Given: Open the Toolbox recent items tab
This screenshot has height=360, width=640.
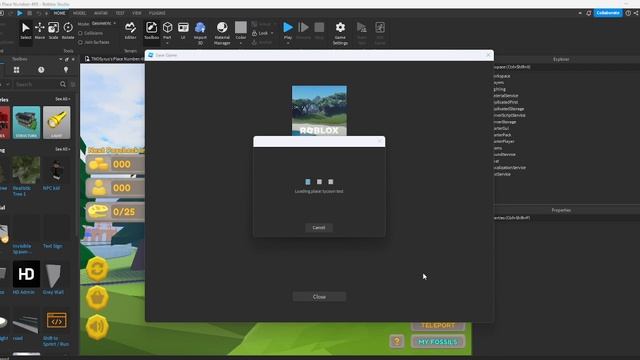Looking at the screenshot, I should pyautogui.click(x=41, y=70).
